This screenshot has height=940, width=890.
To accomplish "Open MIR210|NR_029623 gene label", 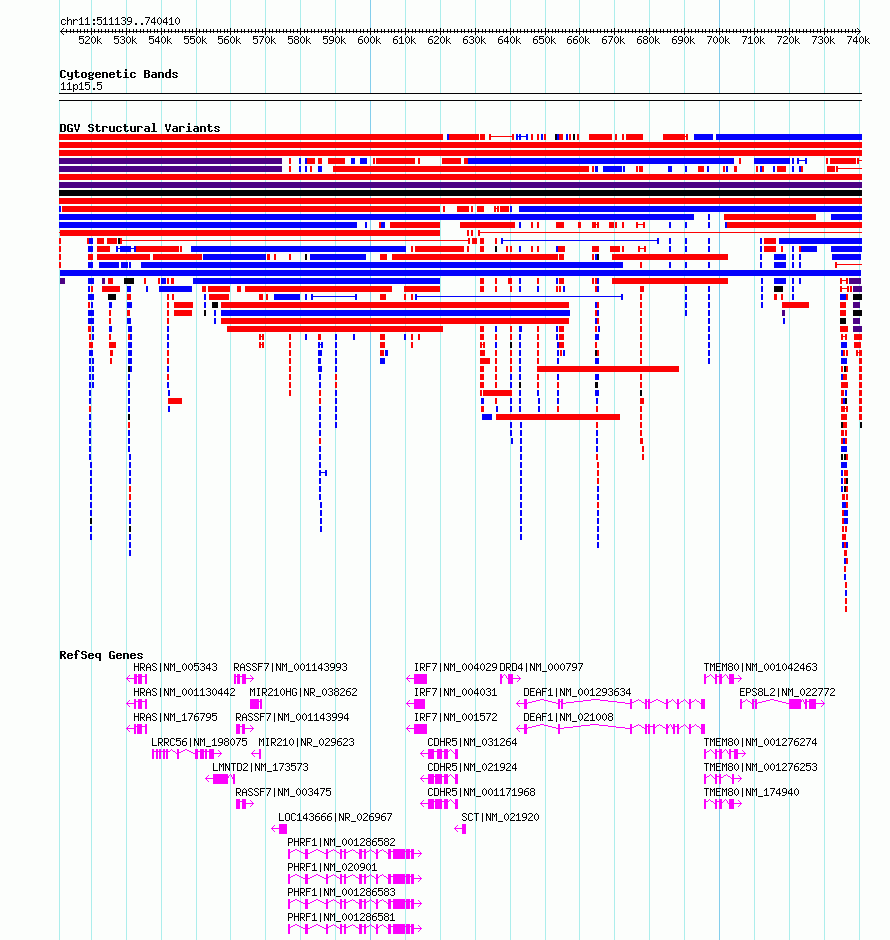I will [306, 742].
